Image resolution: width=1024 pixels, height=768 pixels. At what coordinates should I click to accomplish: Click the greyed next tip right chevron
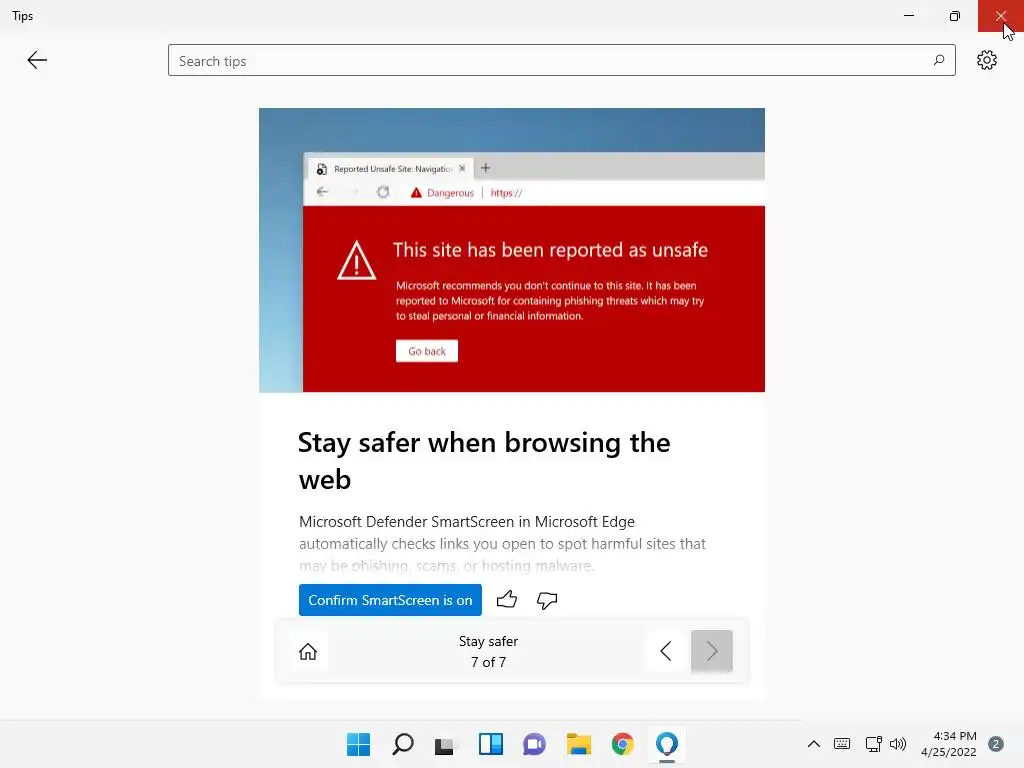[x=711, y=651]
